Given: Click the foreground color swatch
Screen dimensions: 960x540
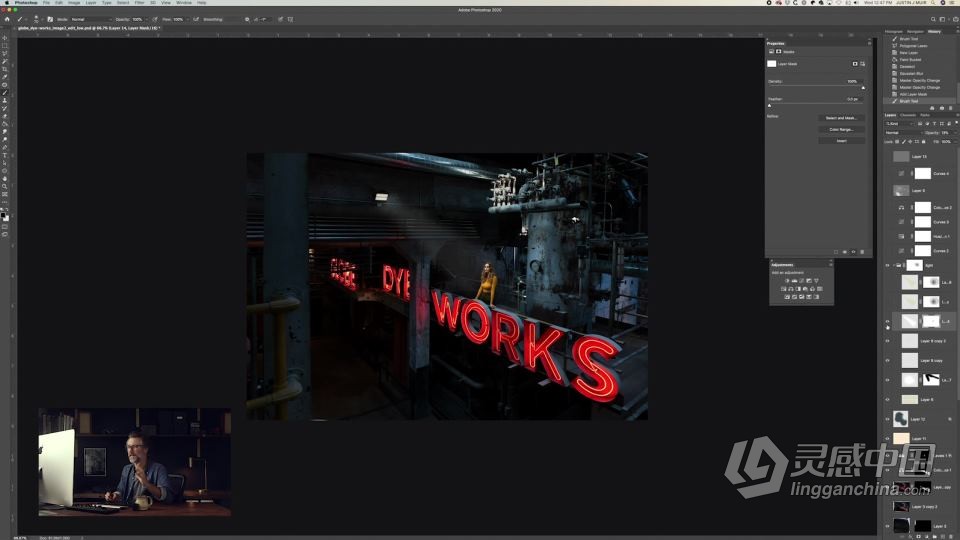Looking at the screenshot, I should (4, 216).
